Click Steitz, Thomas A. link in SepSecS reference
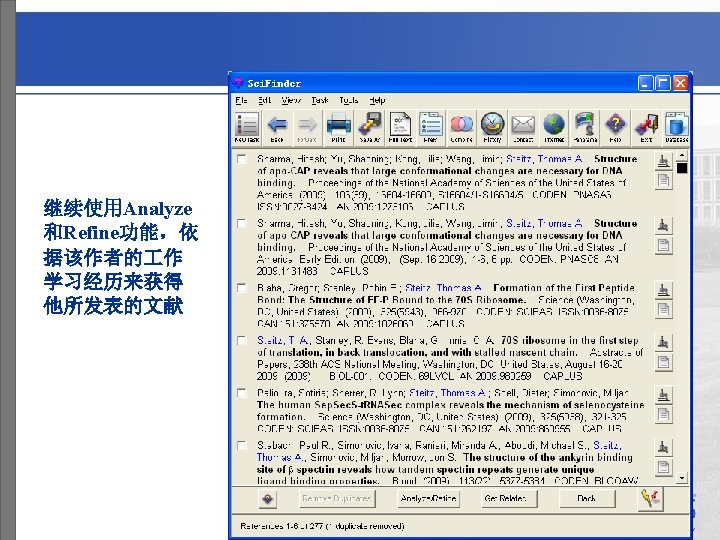The width and height of the screenshot is (720, 540). pyautogui.click(x=447, y=393)
